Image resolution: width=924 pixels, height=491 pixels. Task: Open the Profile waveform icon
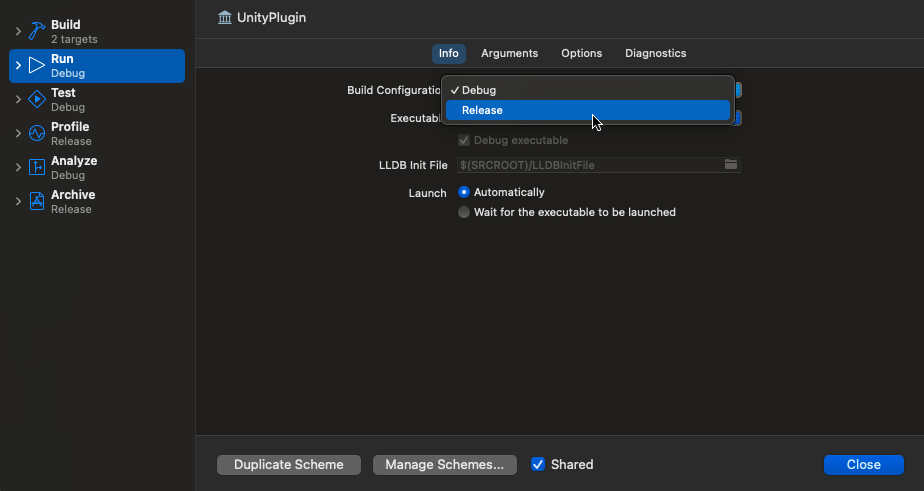tap(37, 133)
